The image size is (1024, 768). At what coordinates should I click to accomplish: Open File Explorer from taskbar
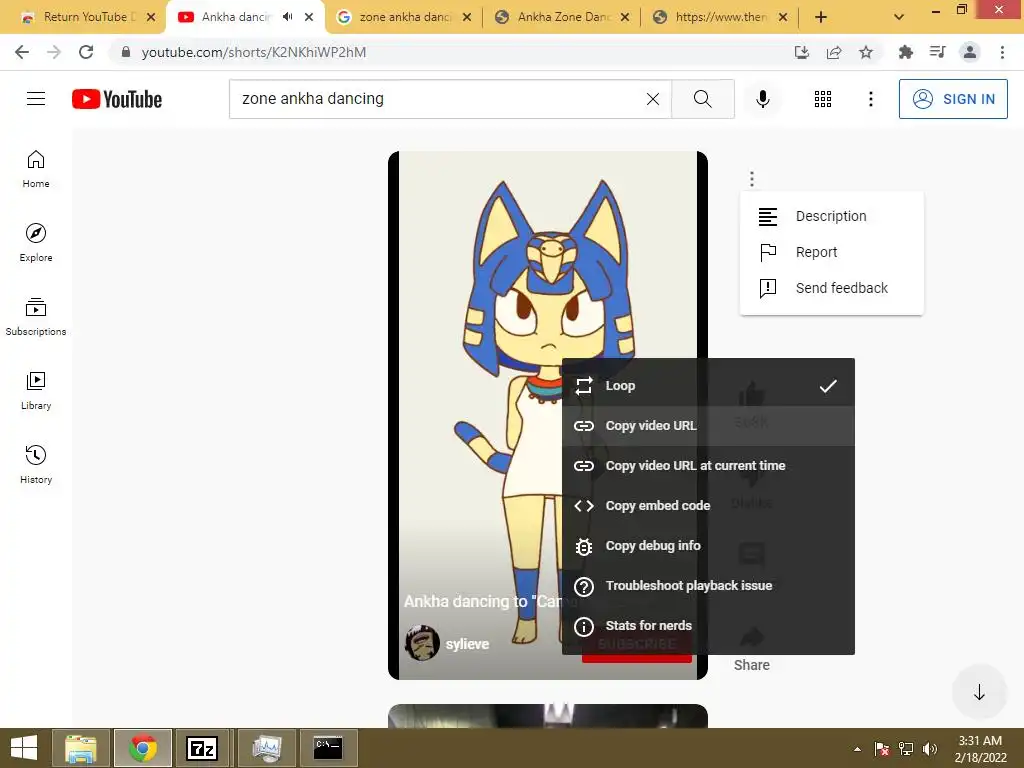pyautogui.click(x=81, y=748)
